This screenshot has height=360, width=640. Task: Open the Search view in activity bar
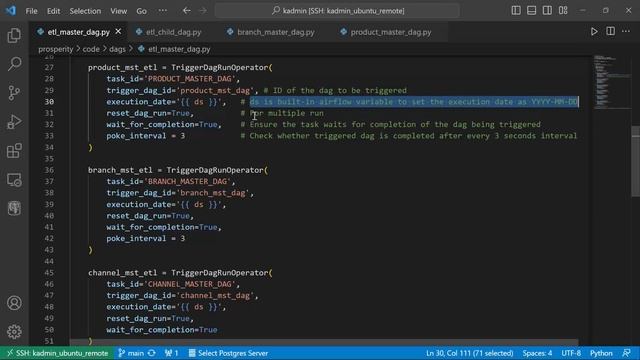[x=14, y=64]
